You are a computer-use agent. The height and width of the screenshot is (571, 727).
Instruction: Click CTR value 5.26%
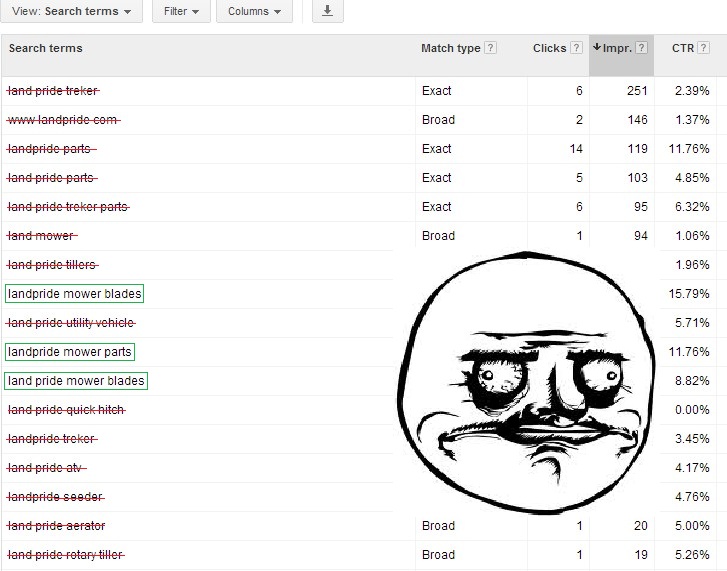click(x=692, y=555)
